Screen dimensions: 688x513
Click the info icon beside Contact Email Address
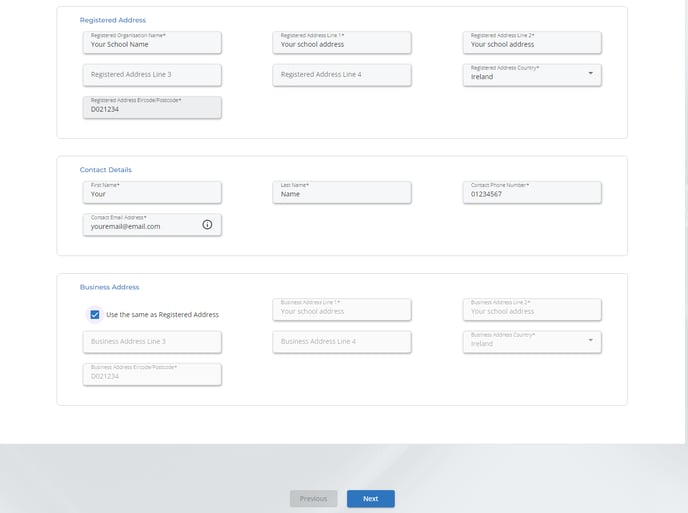coord(207,225)
